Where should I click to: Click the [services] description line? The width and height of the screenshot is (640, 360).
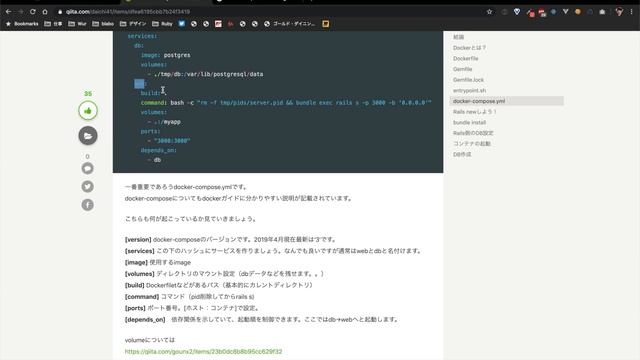coord(273,251)
